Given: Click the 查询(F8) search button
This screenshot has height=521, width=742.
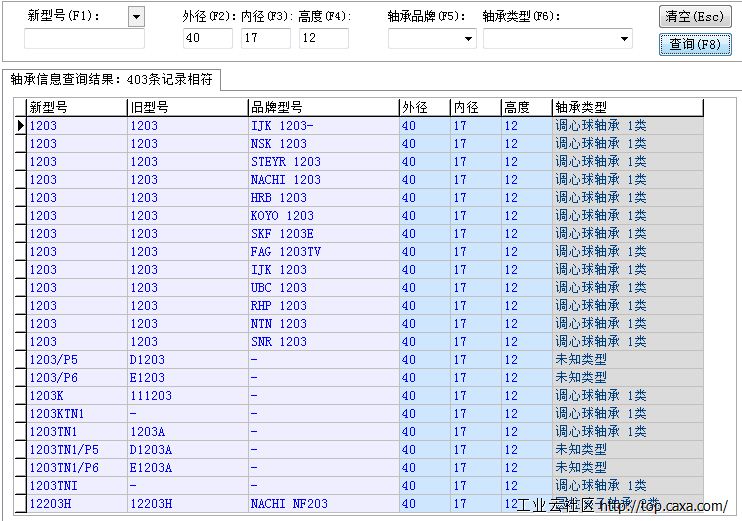Looking at the screenshot, I should [x=694, y=44].
